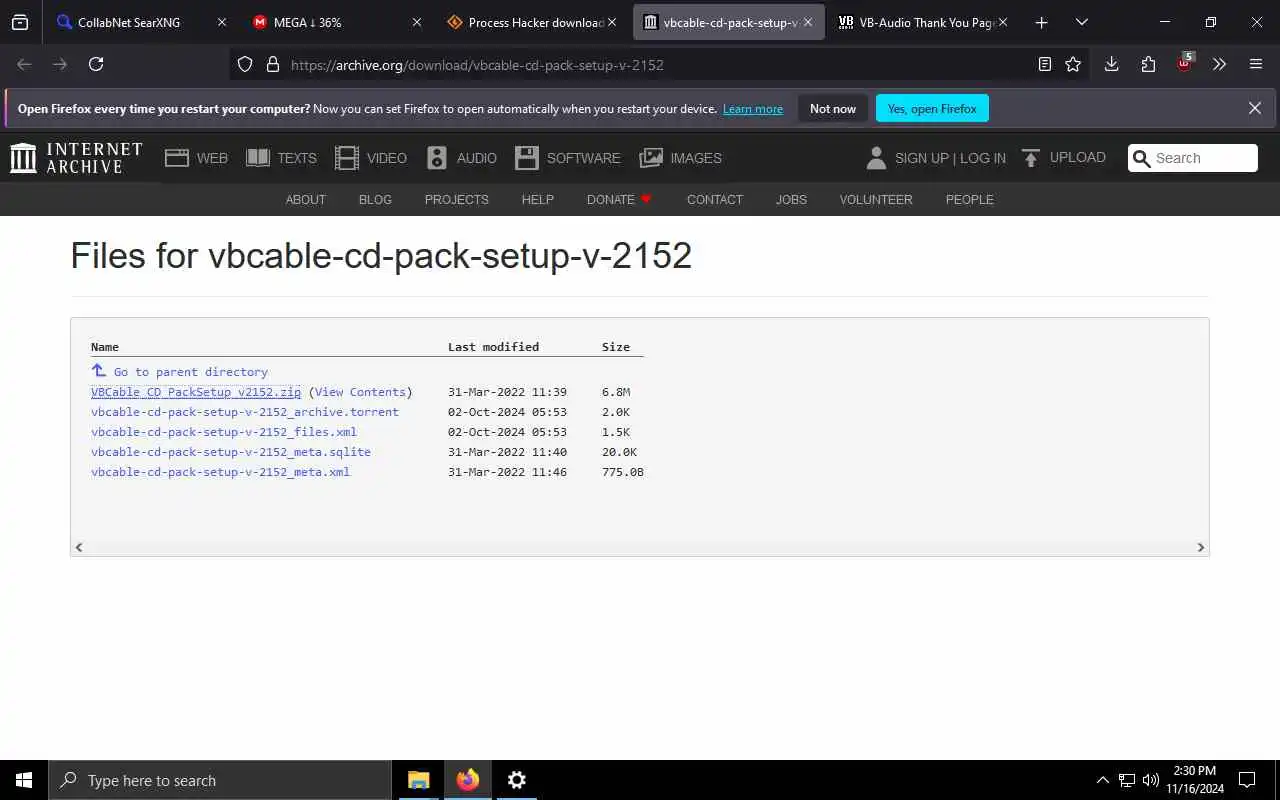Click the Not now button
1280x800 pixels.
(x=833, y=108)
